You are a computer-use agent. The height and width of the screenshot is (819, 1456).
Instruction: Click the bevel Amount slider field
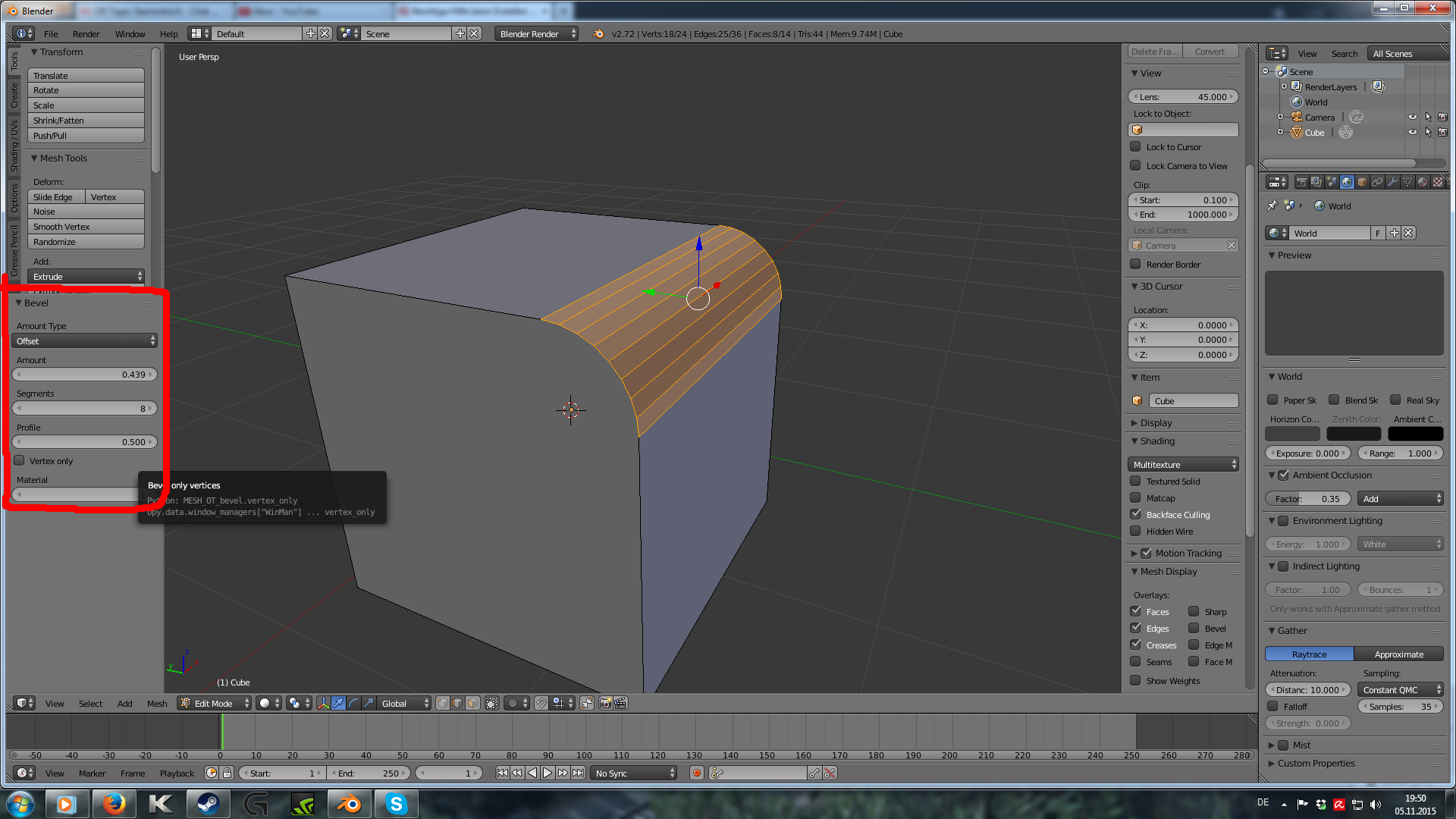tap(85, 375)
